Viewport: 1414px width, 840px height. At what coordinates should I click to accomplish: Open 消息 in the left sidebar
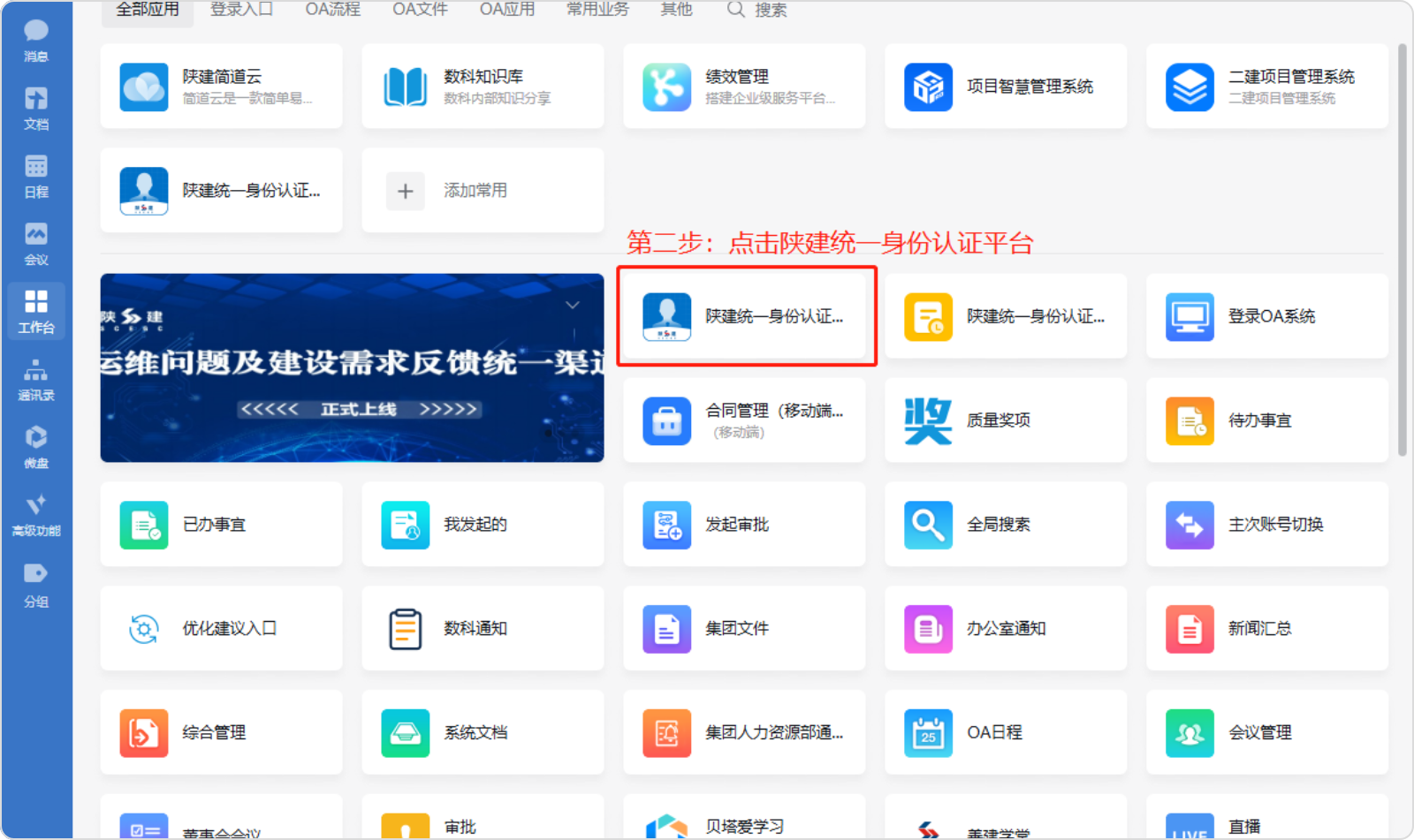36,40
